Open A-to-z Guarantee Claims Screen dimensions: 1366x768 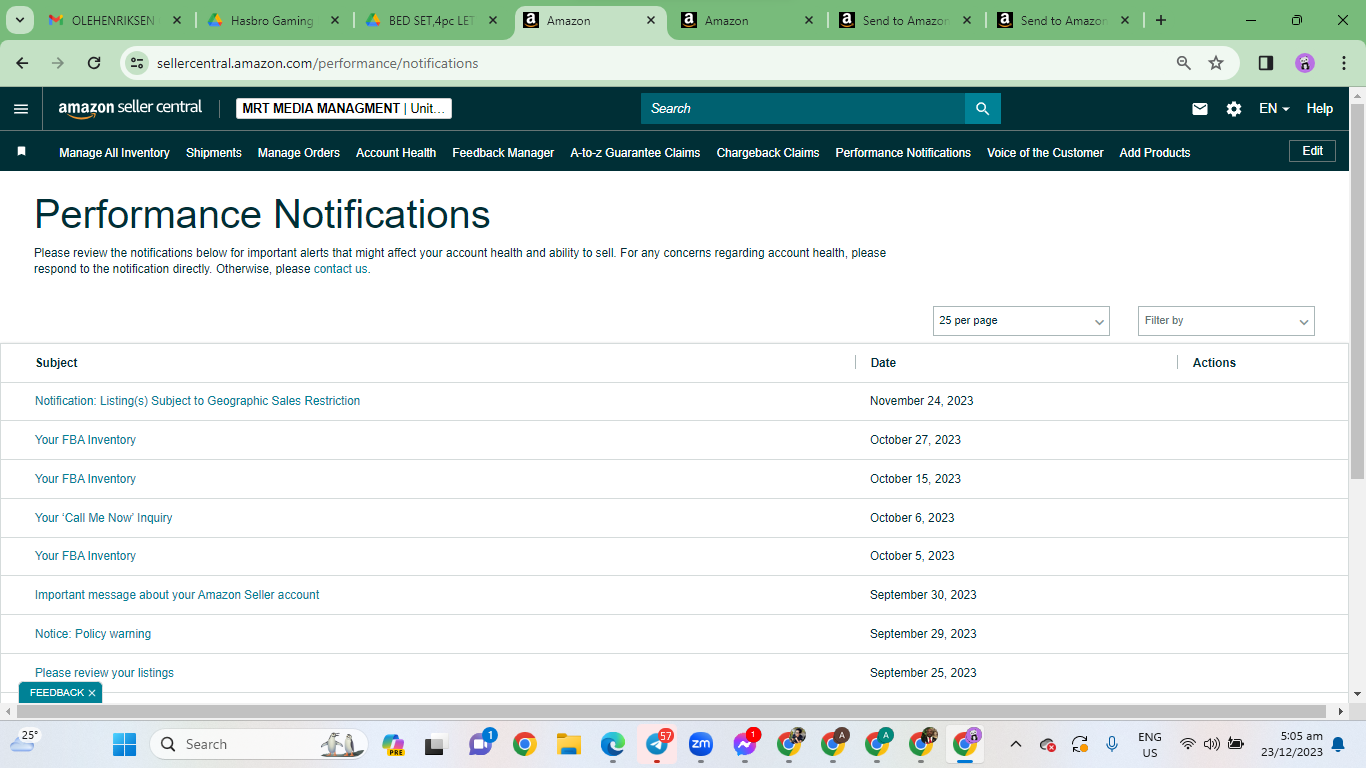[635, 153]
